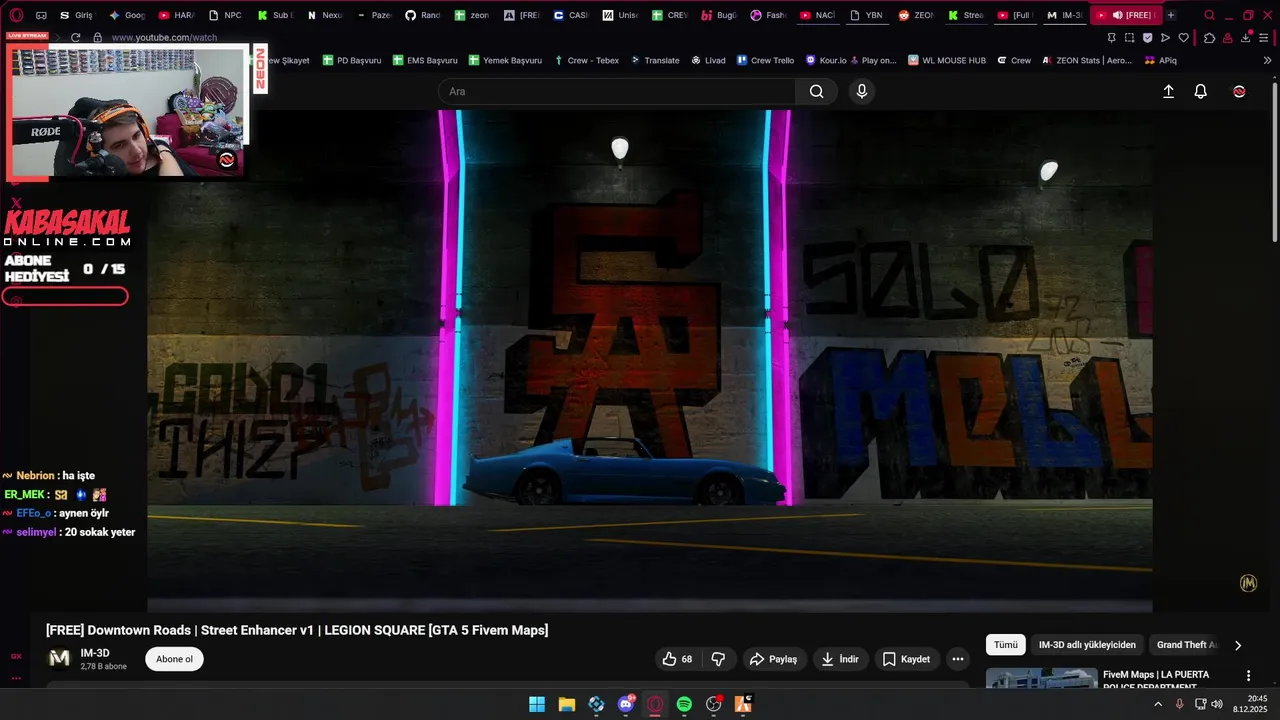Start YouTube voice search microphone
This screenshot has width=1280, height=720.
pos(862,91)
